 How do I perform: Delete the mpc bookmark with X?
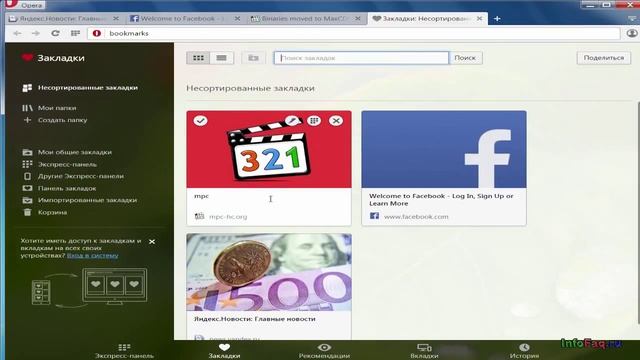(336, 121)
